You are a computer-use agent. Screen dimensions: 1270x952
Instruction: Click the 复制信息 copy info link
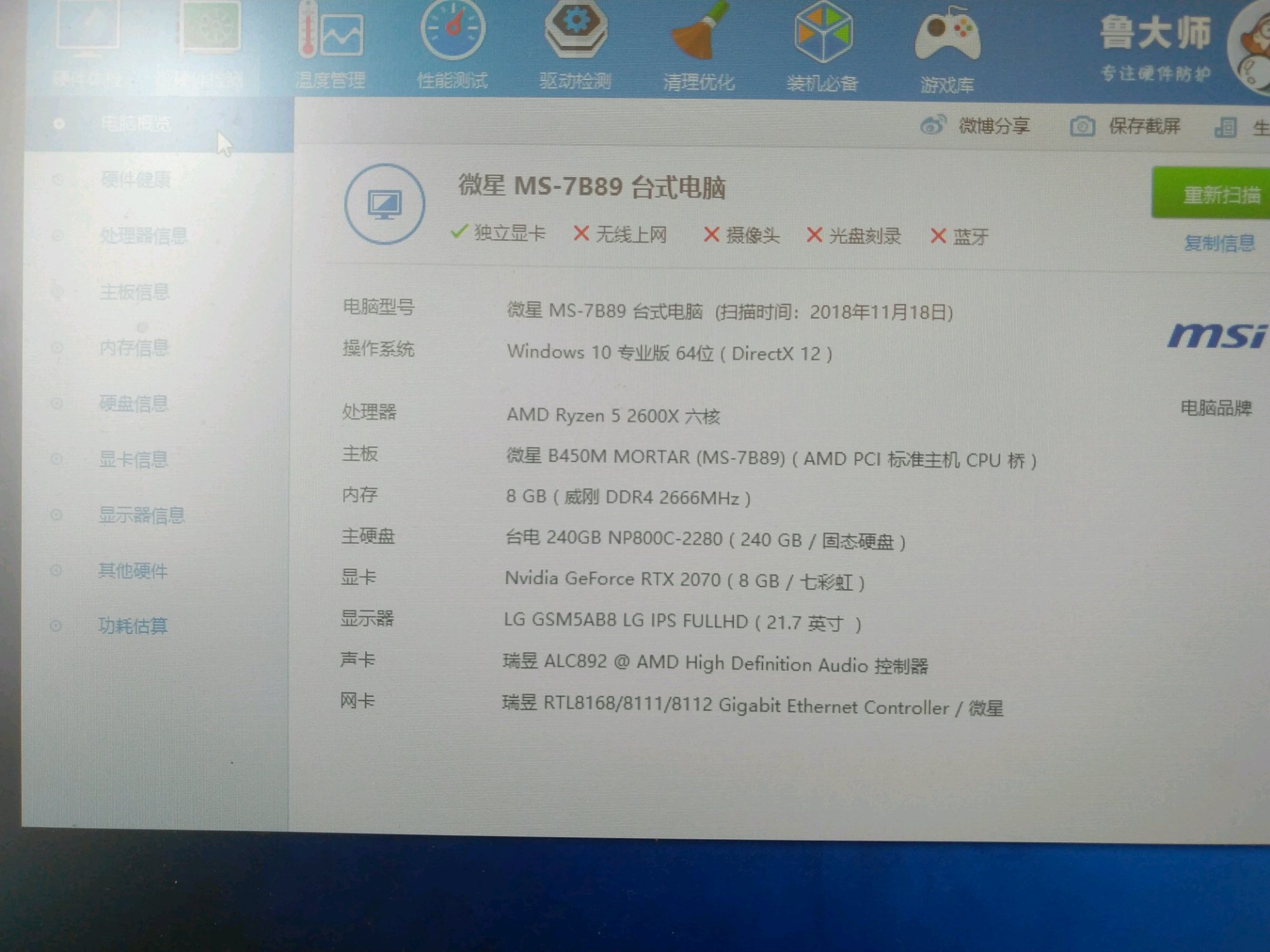click(1219, 242)
